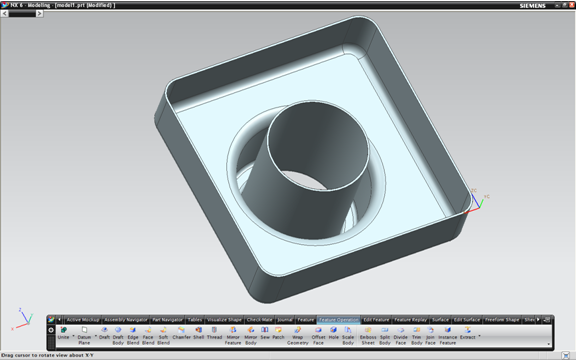Expand the Extract dropdown arrow
Screen dimensions: 577x360
479,336
